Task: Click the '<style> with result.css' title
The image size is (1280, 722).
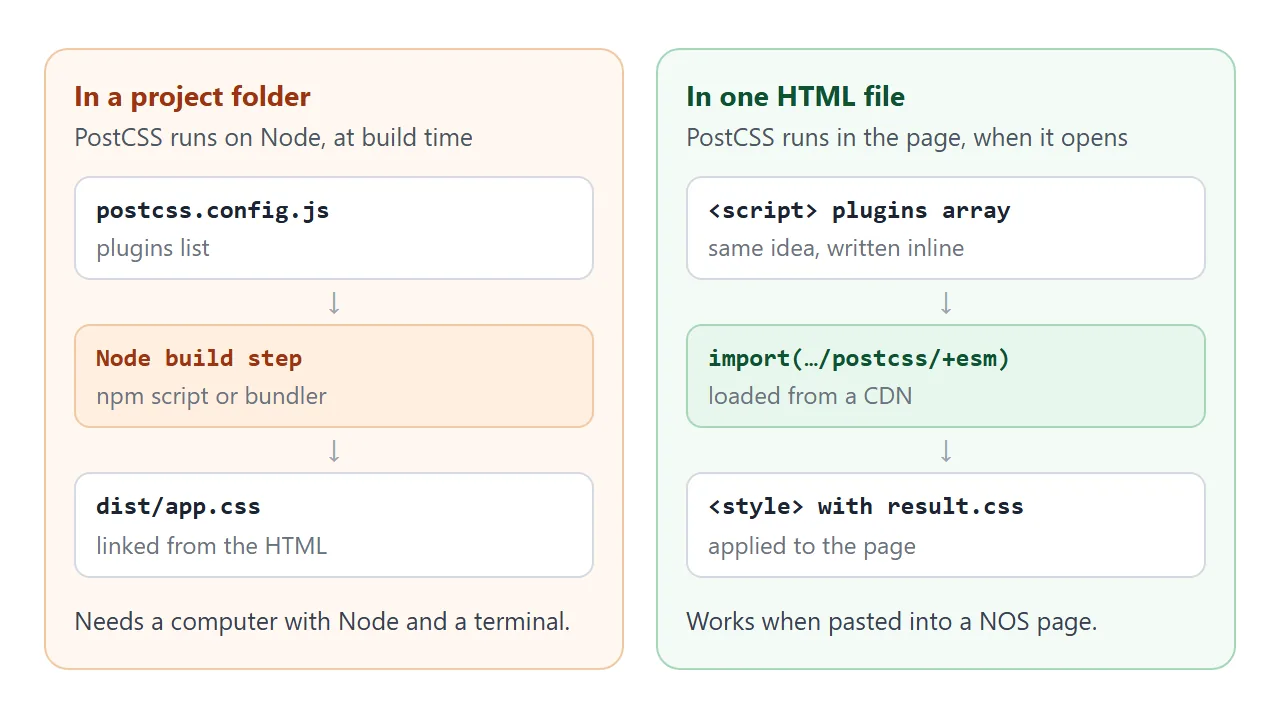Action: tap(866, 506)
